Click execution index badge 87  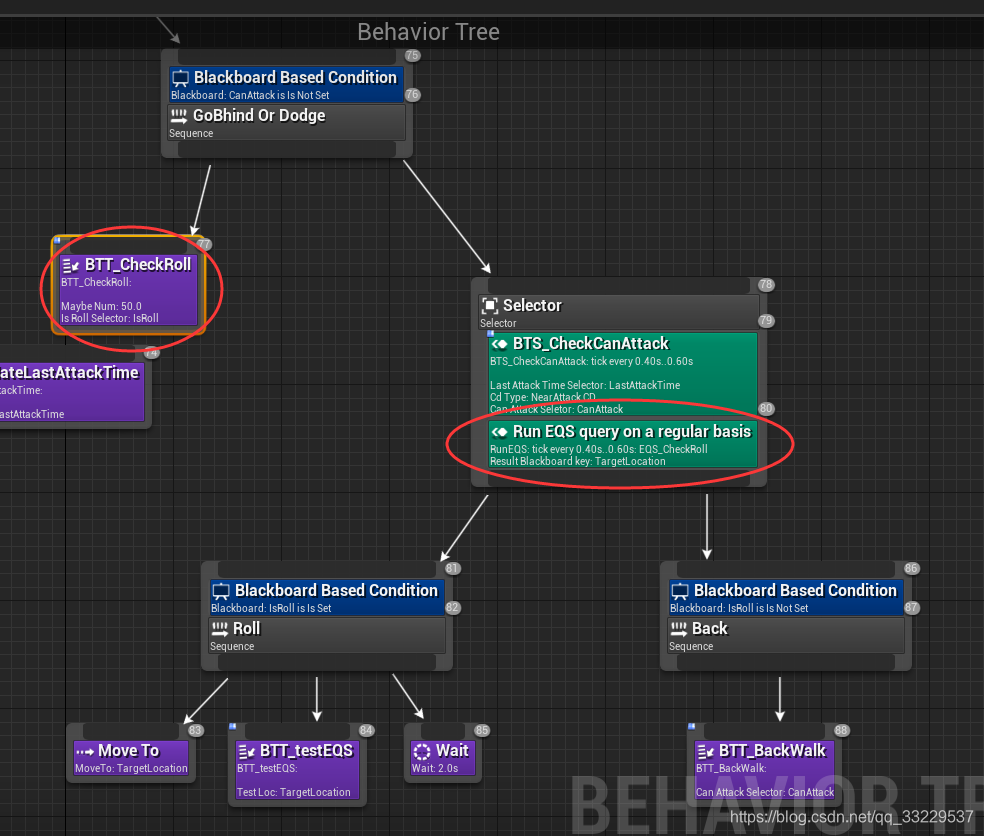click(x=911, y=608)
